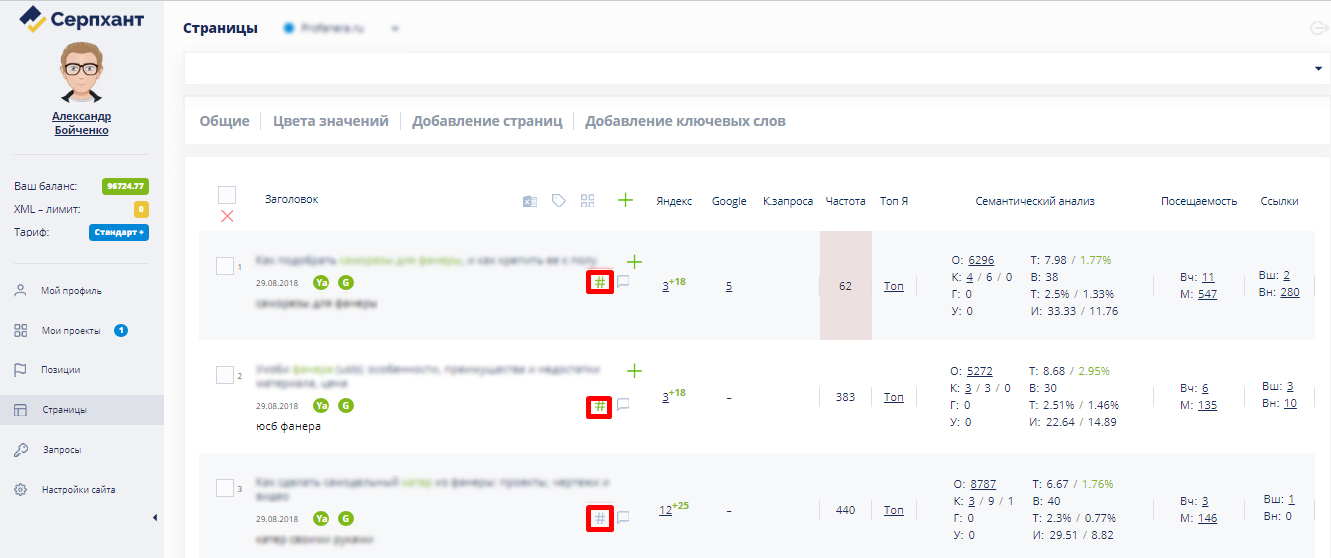Click the Excel export icon in table header
The width and height of the screenshot is (1331, 558).
tap(530, 201)
